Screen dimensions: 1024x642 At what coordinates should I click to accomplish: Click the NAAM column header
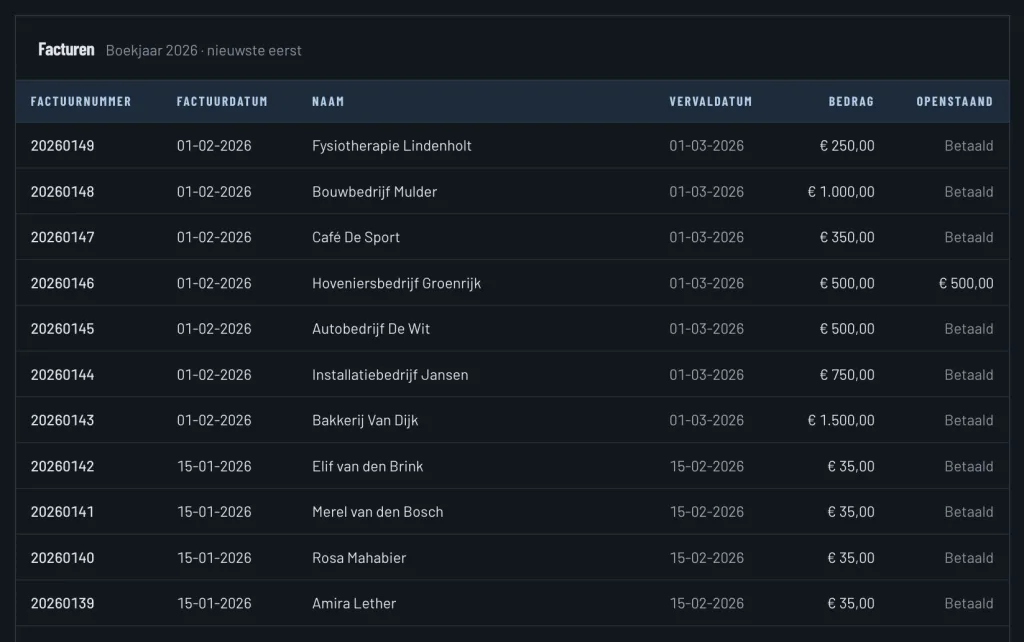(x=328, y=101)
